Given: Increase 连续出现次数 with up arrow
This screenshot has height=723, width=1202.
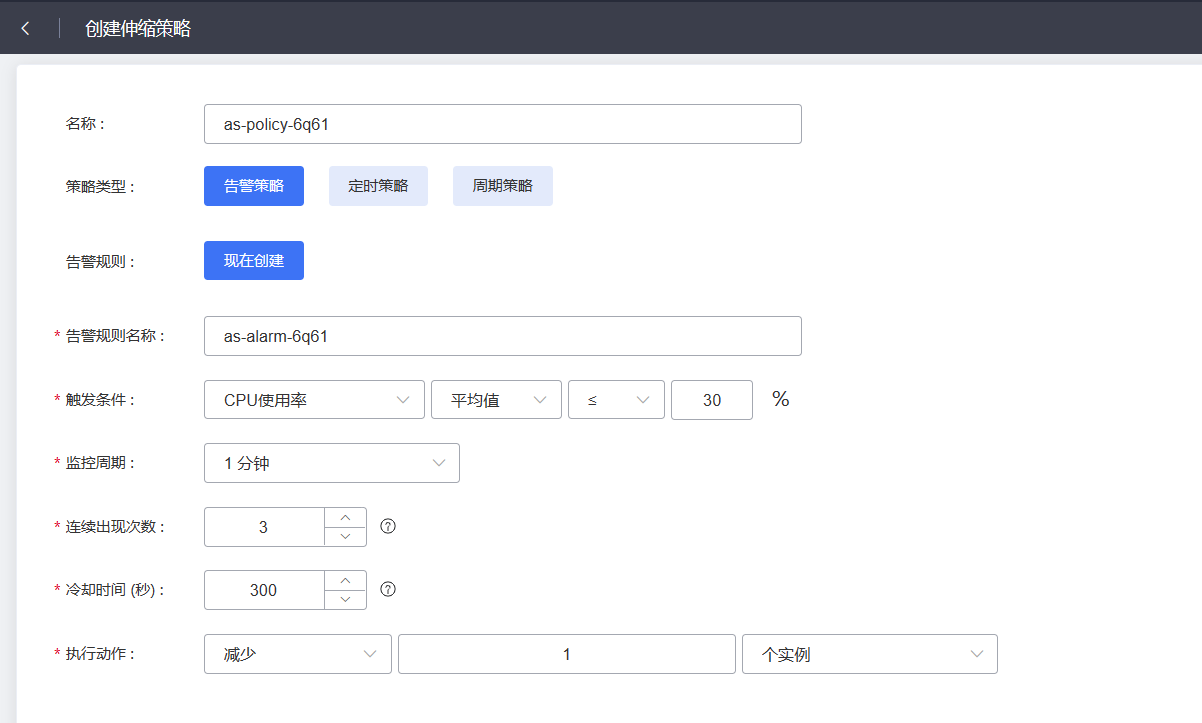Looking at the screenshot, I should pos(345,517).
